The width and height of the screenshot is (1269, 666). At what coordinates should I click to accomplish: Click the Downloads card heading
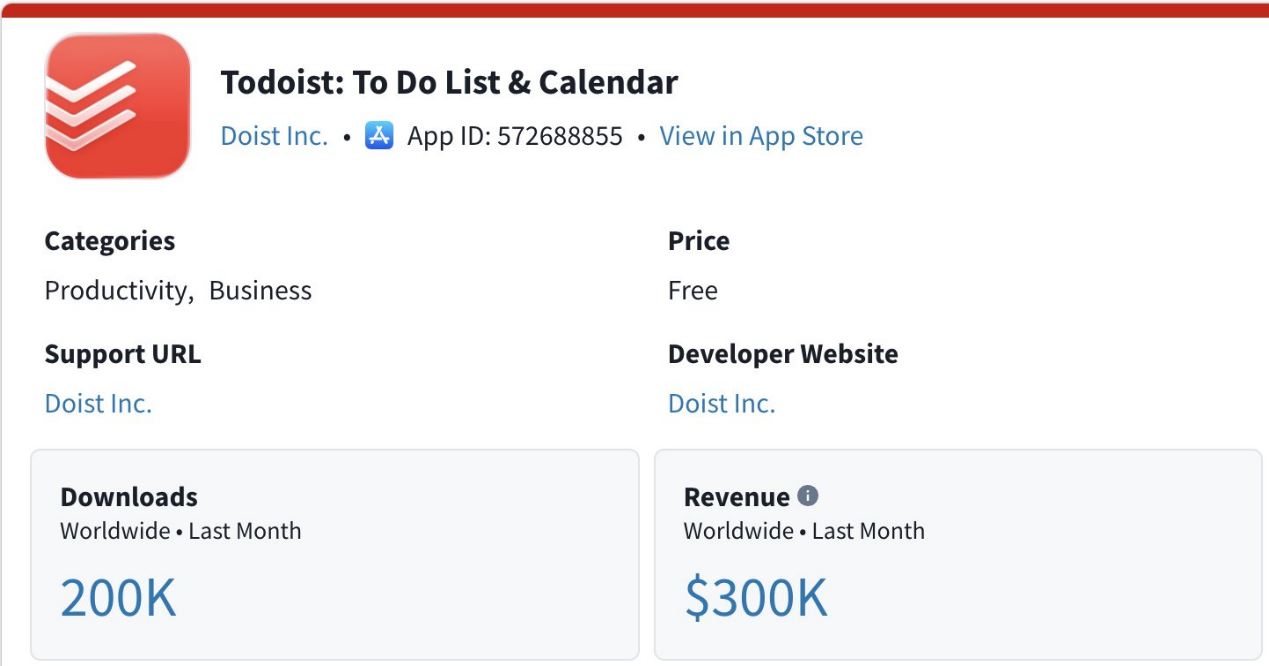pyautogui.click(x=129, y=497)
